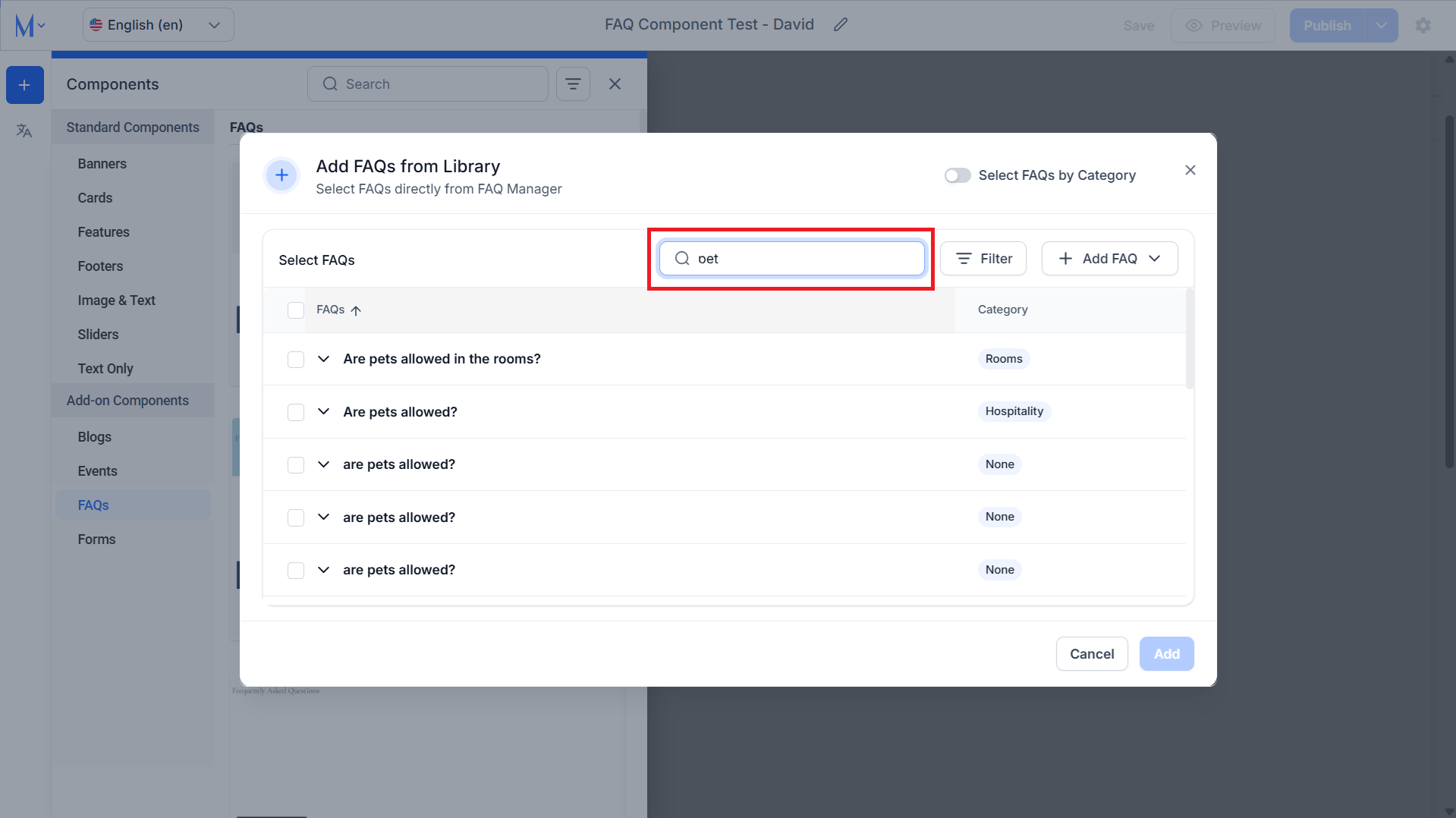Close the Components panel with X

(x=615, y=84)
